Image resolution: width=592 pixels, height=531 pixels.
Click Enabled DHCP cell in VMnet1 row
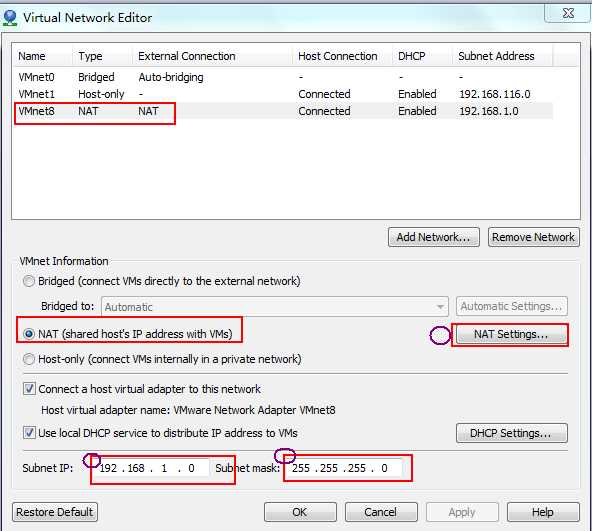417,94
